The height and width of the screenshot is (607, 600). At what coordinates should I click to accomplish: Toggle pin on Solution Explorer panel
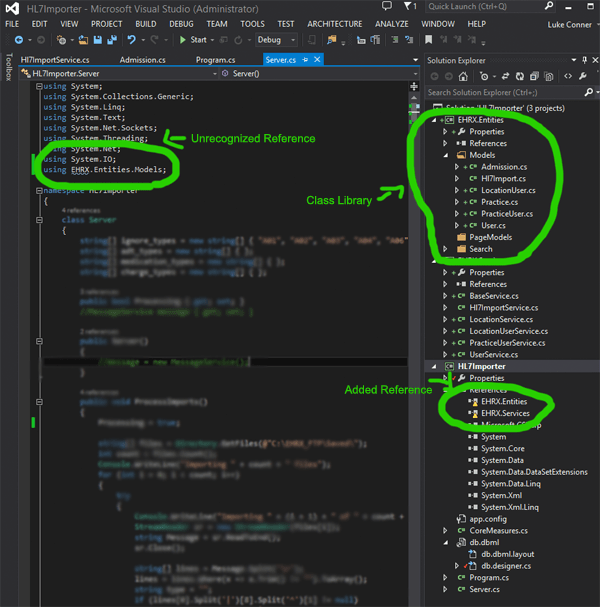[x=585, y=60]
